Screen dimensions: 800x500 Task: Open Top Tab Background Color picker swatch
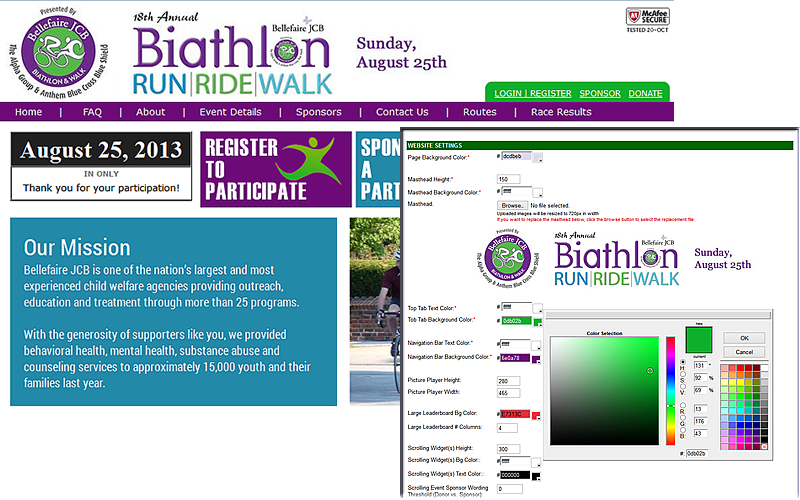tap(538, 321)
